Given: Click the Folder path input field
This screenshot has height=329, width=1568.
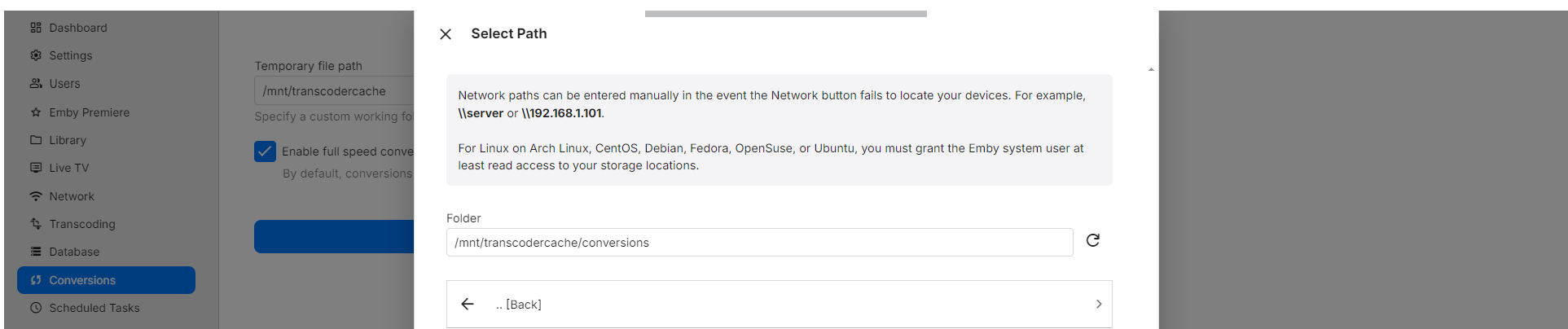Looking at the screenshot, I should click(759, 243).
